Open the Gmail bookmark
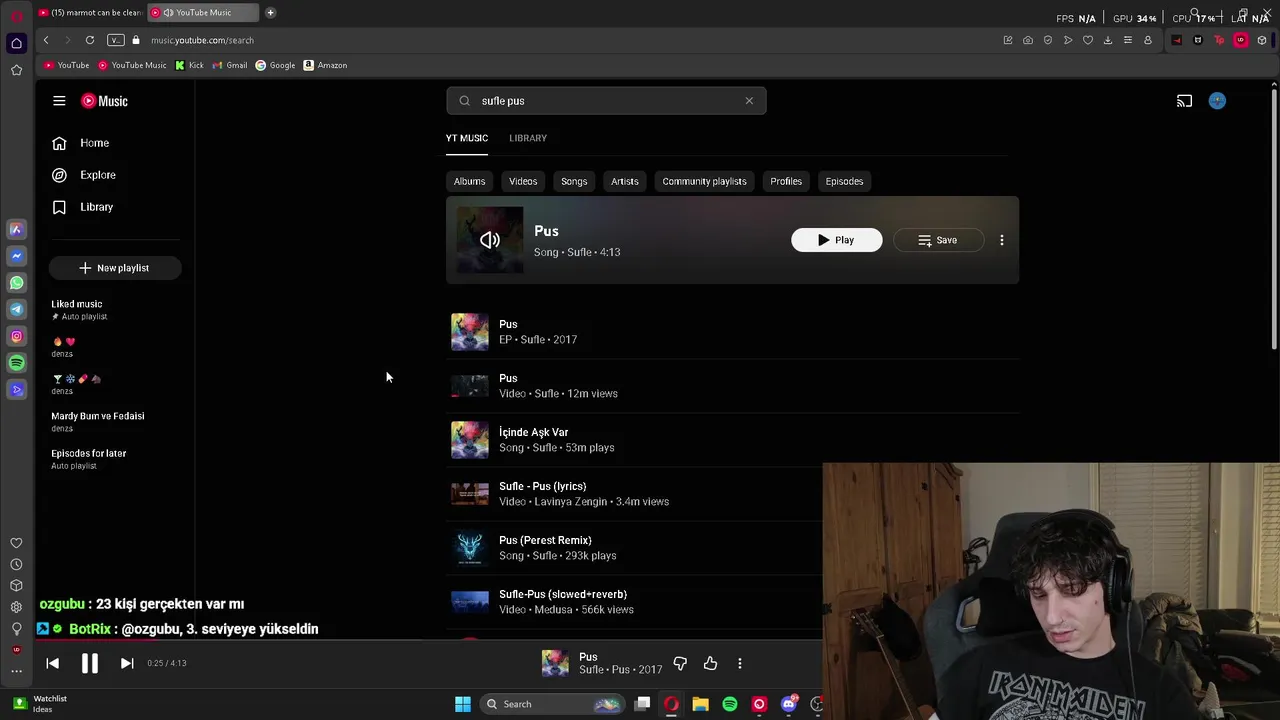The width and height of the screenshot is (1280, 720). point(230,65)
